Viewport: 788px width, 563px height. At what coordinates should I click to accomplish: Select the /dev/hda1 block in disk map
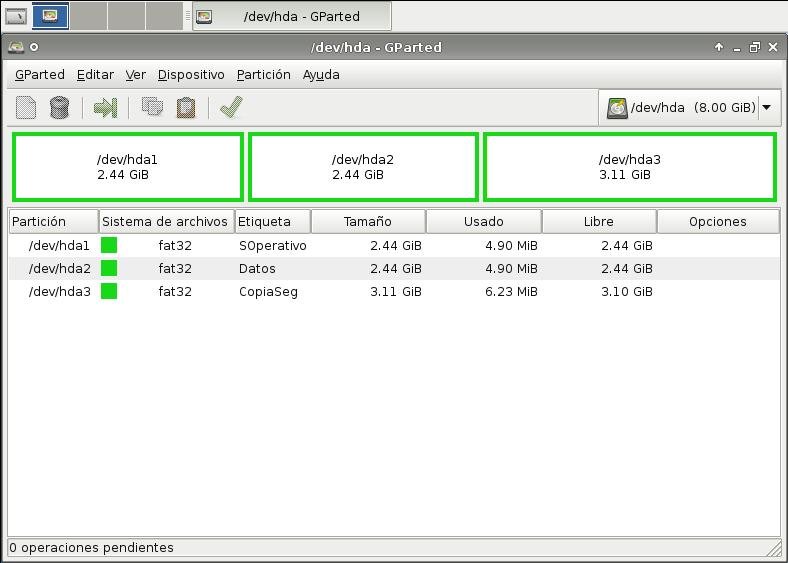point(127,167)
